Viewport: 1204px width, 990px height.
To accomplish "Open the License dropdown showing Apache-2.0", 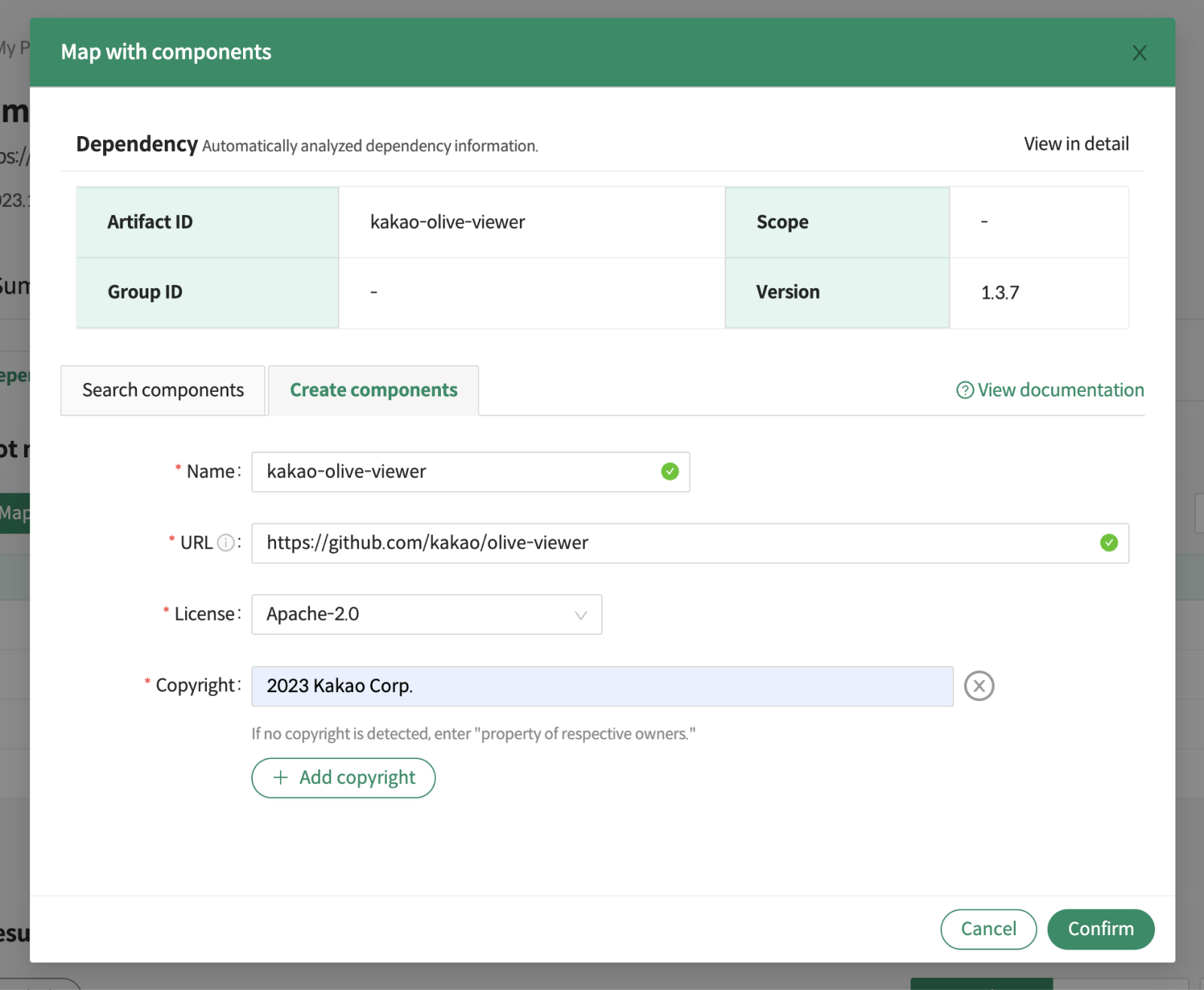I will [x=427, y=615].
